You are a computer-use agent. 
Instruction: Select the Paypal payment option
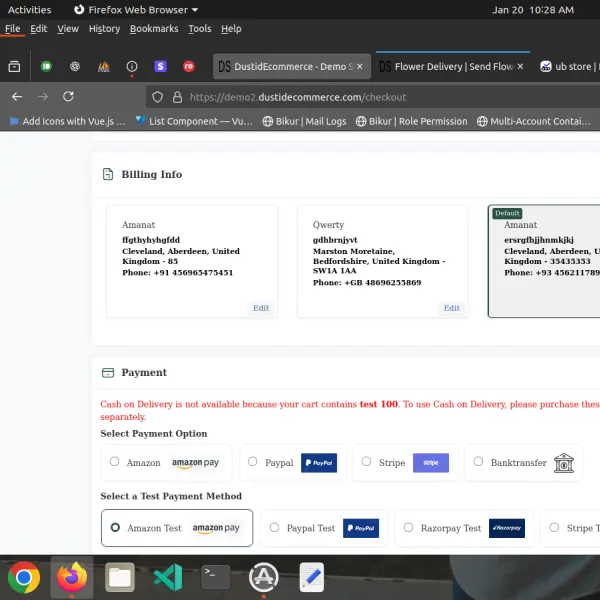coord(253,462)
